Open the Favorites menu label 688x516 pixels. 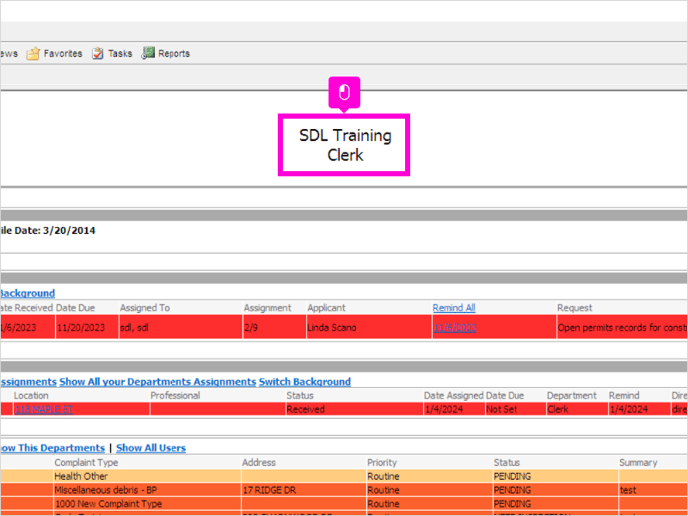63,54
